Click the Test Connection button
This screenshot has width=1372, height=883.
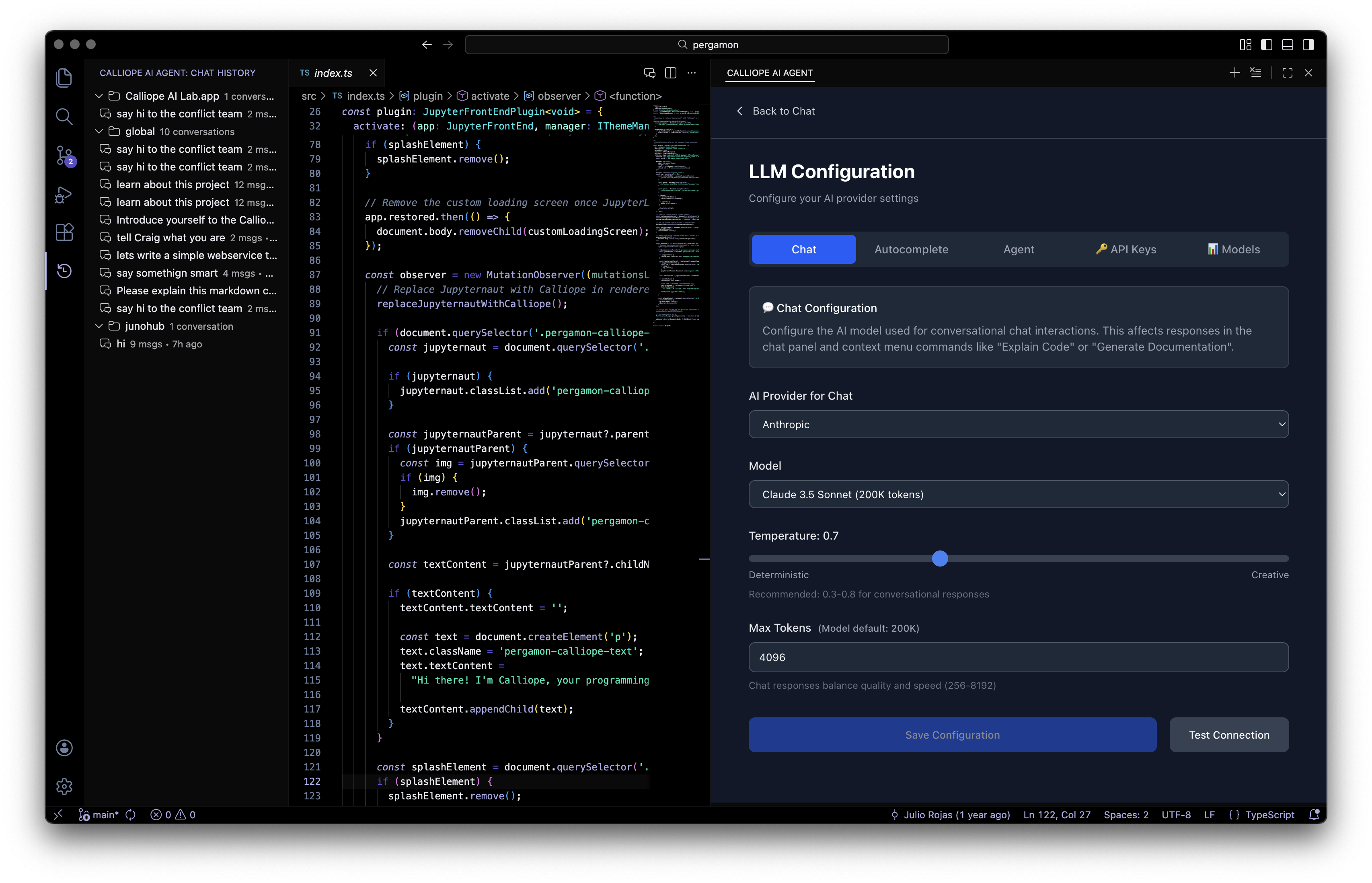[1229, 735]
